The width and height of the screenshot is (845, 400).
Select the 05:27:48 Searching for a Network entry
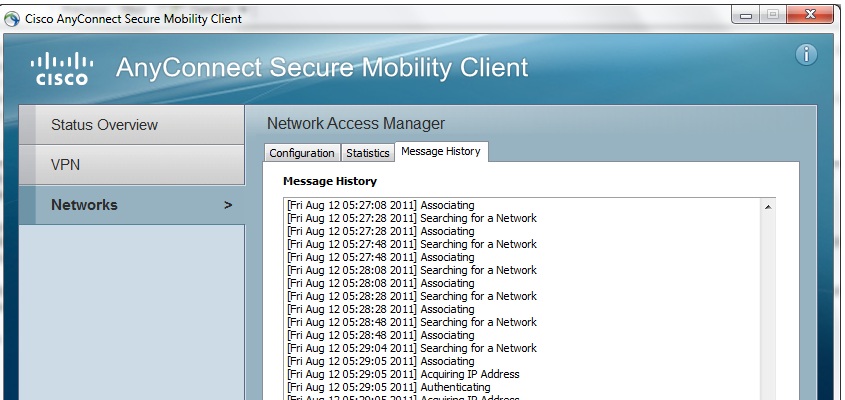[x=412, y=244]
